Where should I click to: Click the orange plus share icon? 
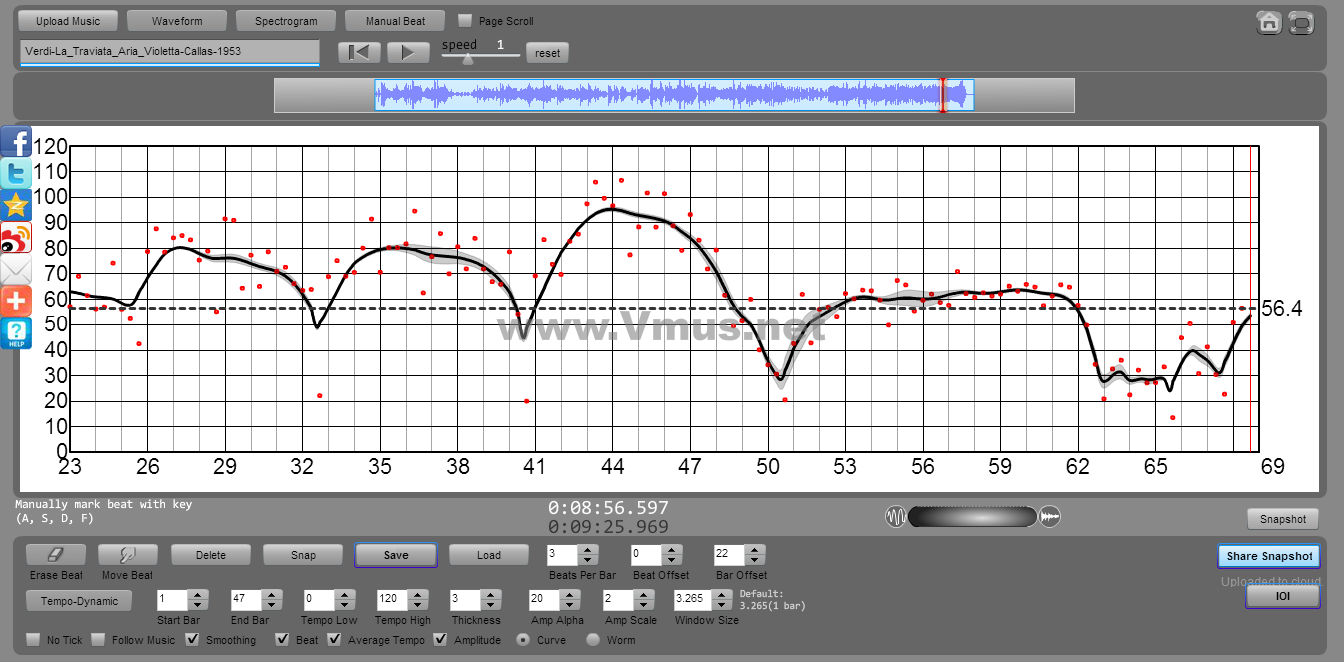tap(15, 301)
